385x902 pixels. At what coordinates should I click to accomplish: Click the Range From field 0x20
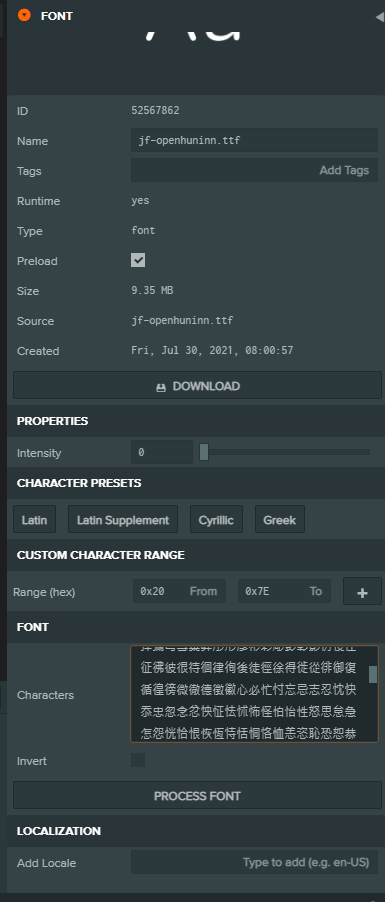click(x=180, y=591)
